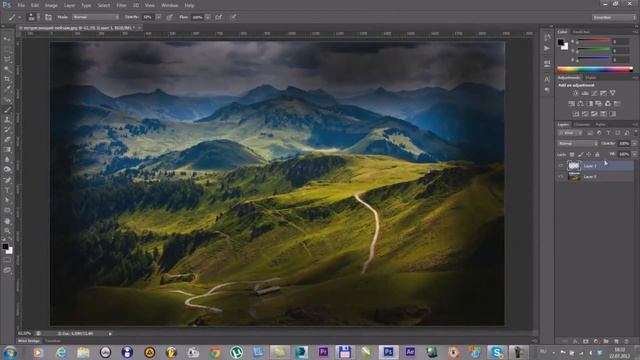Open the layer Opacity slider arrow
This screenshot has height=360, width=640.
[x=634, y=143]
